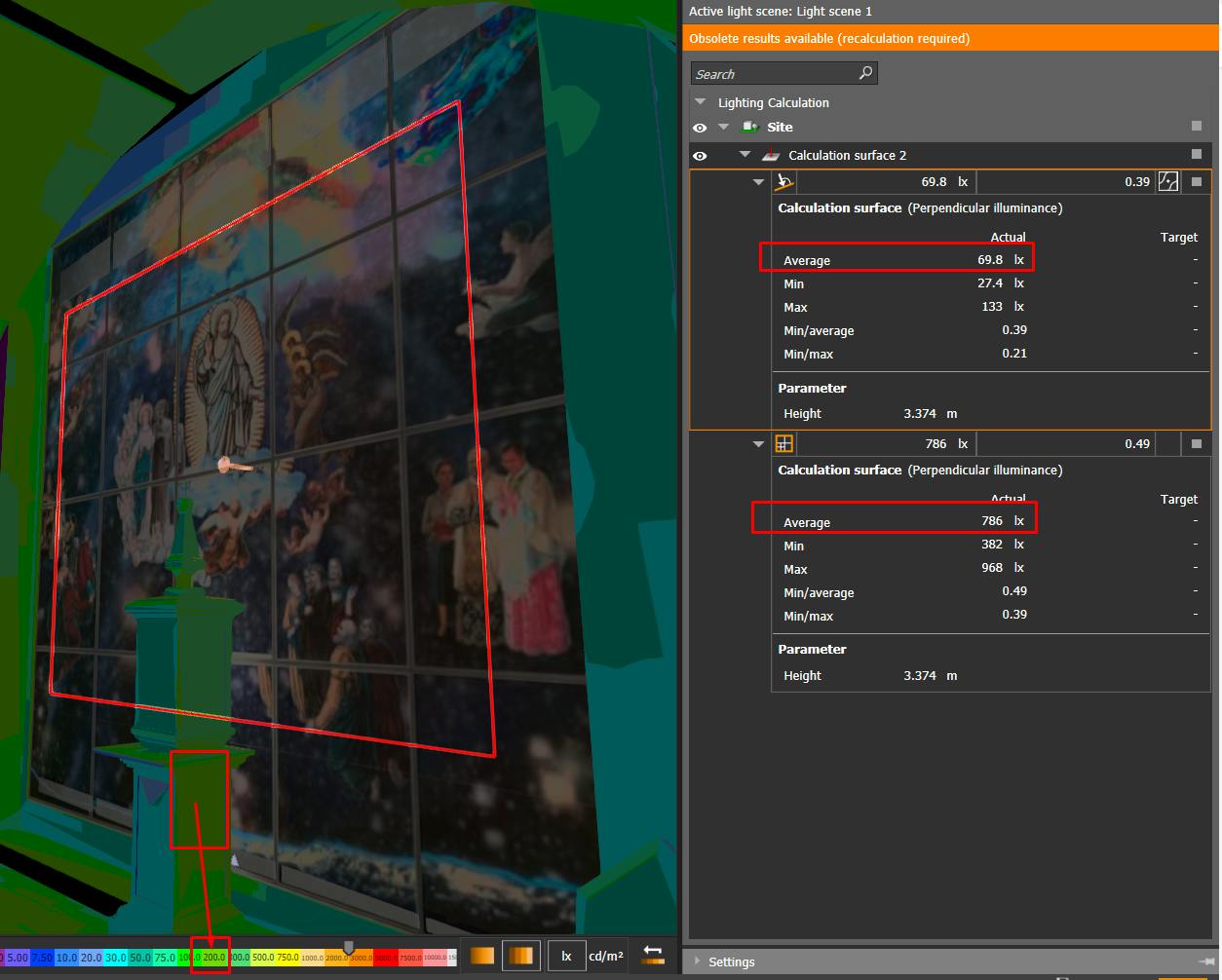Toggle visibility eye for Calculation surface 2
Image resolution: width=1222 pixels, height=980 pixels.
click(700, 156)
